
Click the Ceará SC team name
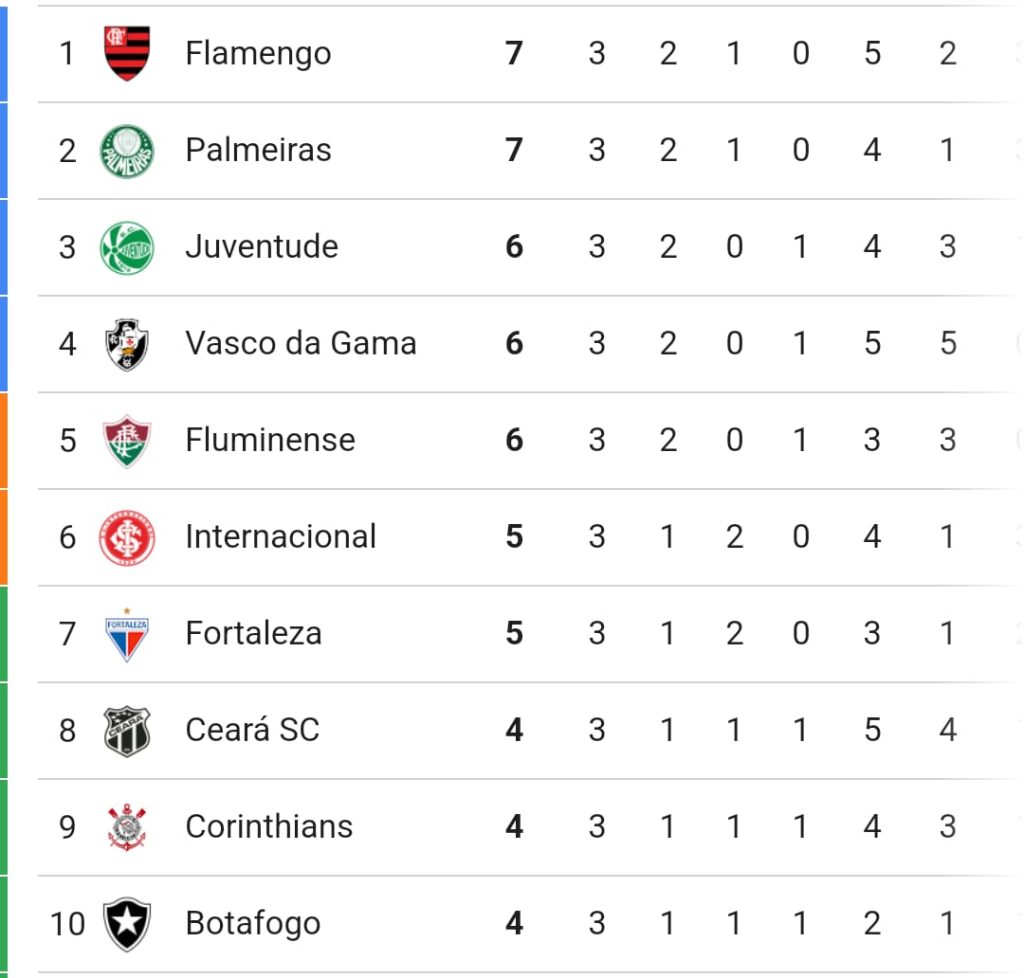(x=252, y=729)
